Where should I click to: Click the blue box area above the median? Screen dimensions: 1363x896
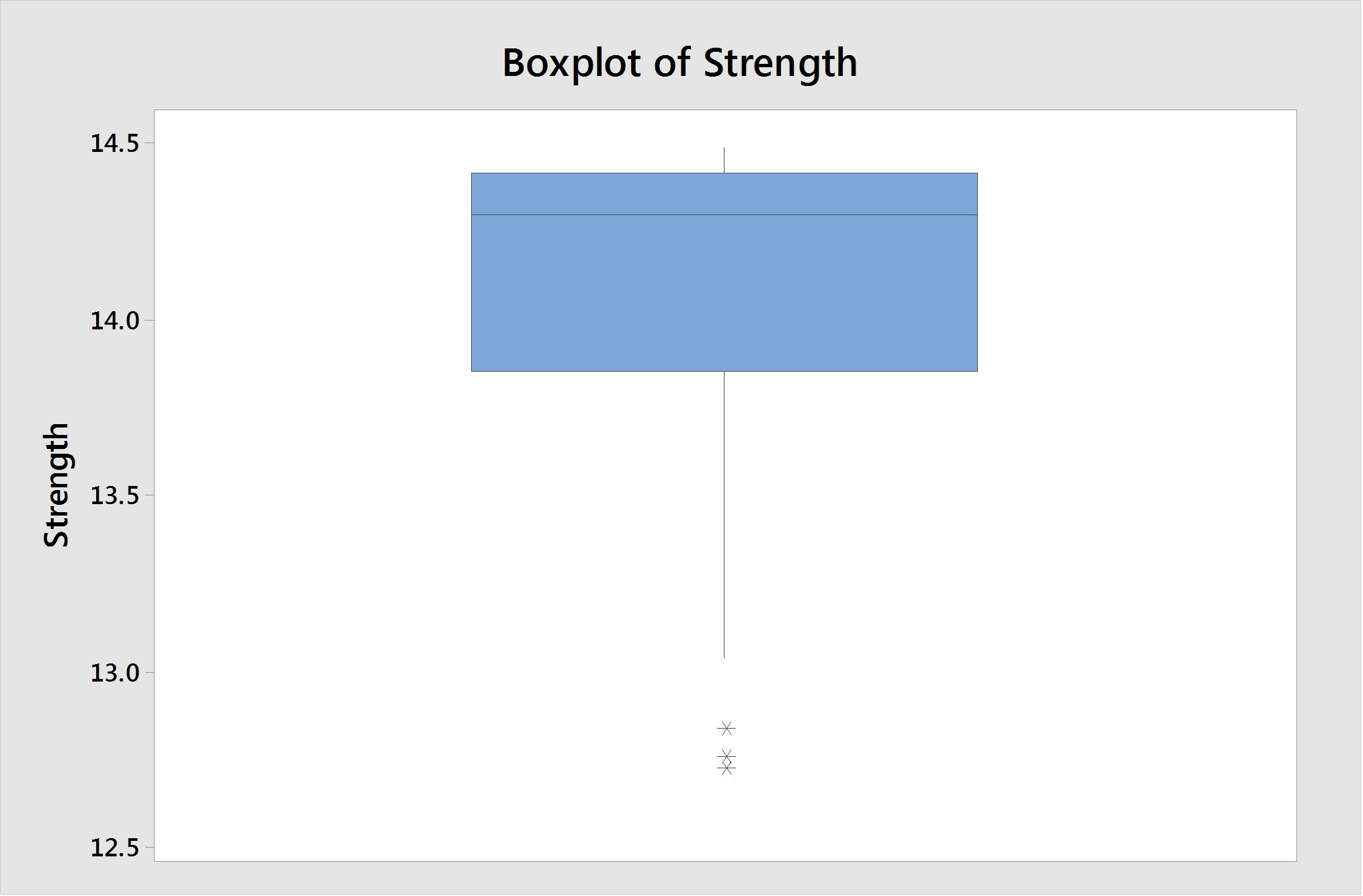pos(725,194)
